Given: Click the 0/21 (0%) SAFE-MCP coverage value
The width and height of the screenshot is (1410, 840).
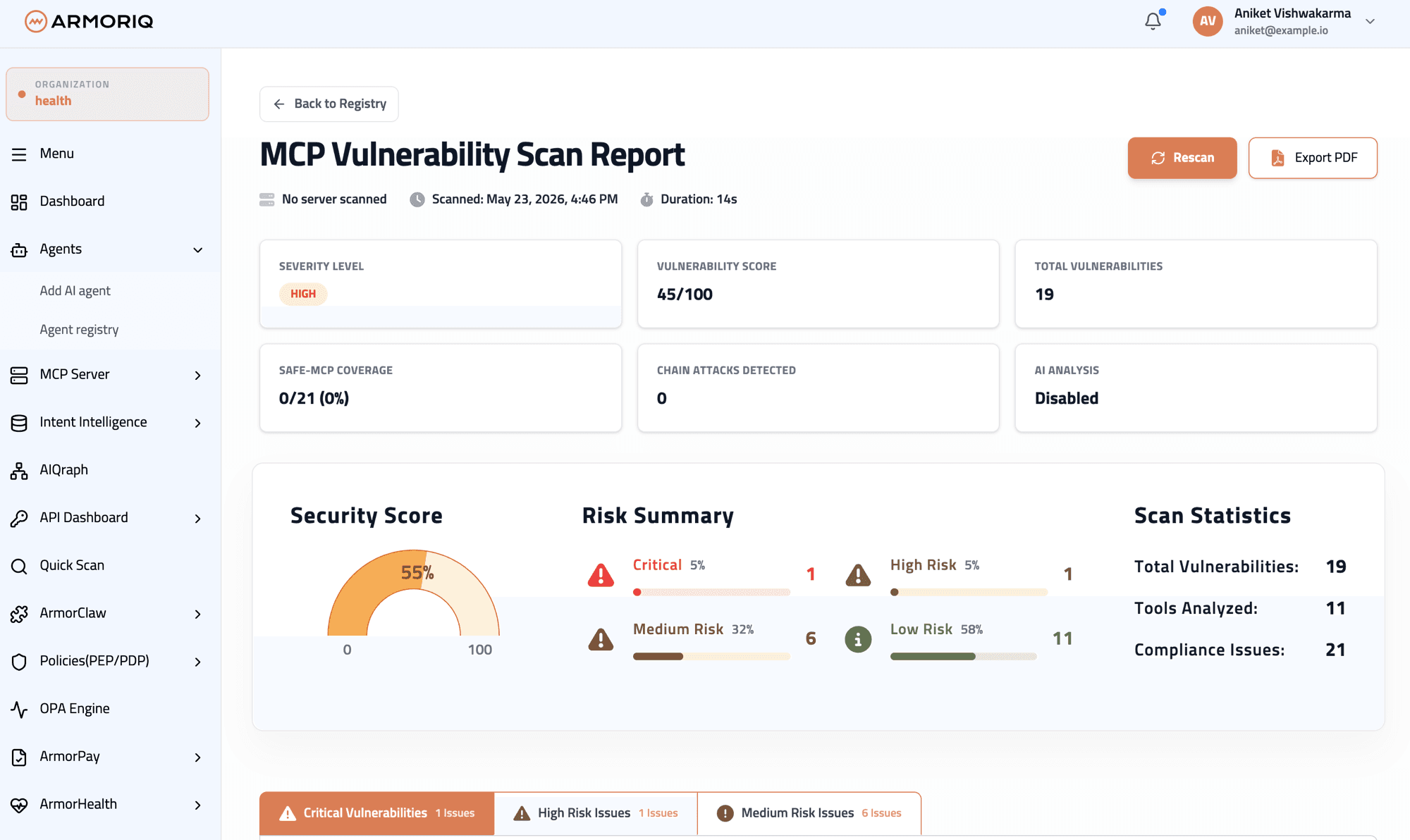Looking at the screenshot, I should (314, 399).
